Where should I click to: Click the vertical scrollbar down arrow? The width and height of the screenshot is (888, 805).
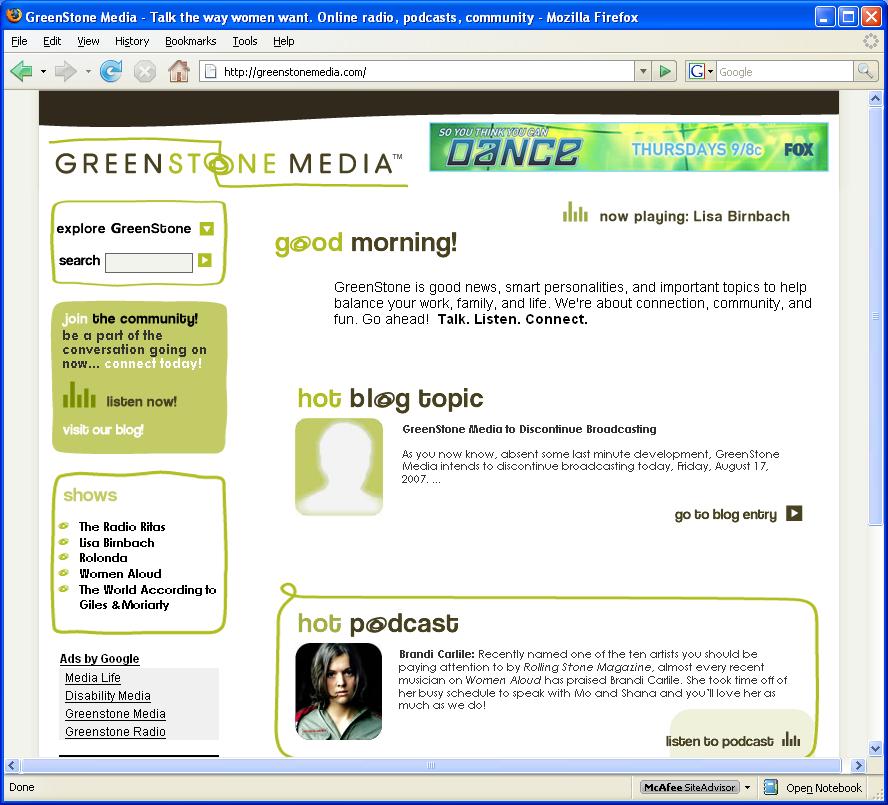tap(875, 748)
